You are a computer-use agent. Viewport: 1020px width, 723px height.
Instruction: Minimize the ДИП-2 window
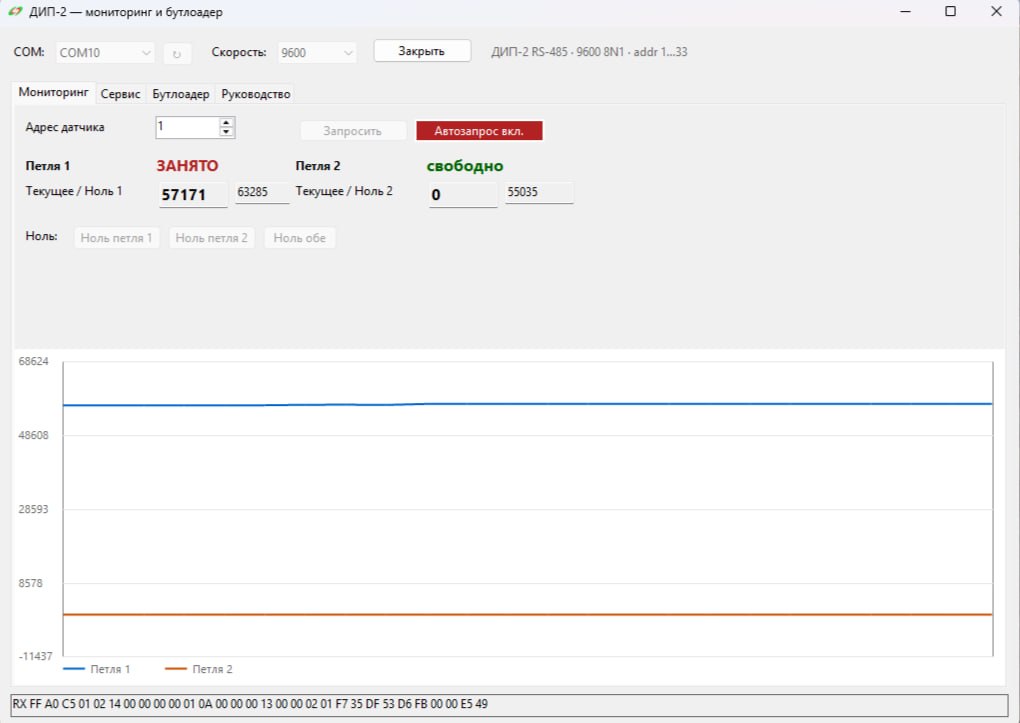(x=906, y=12)
